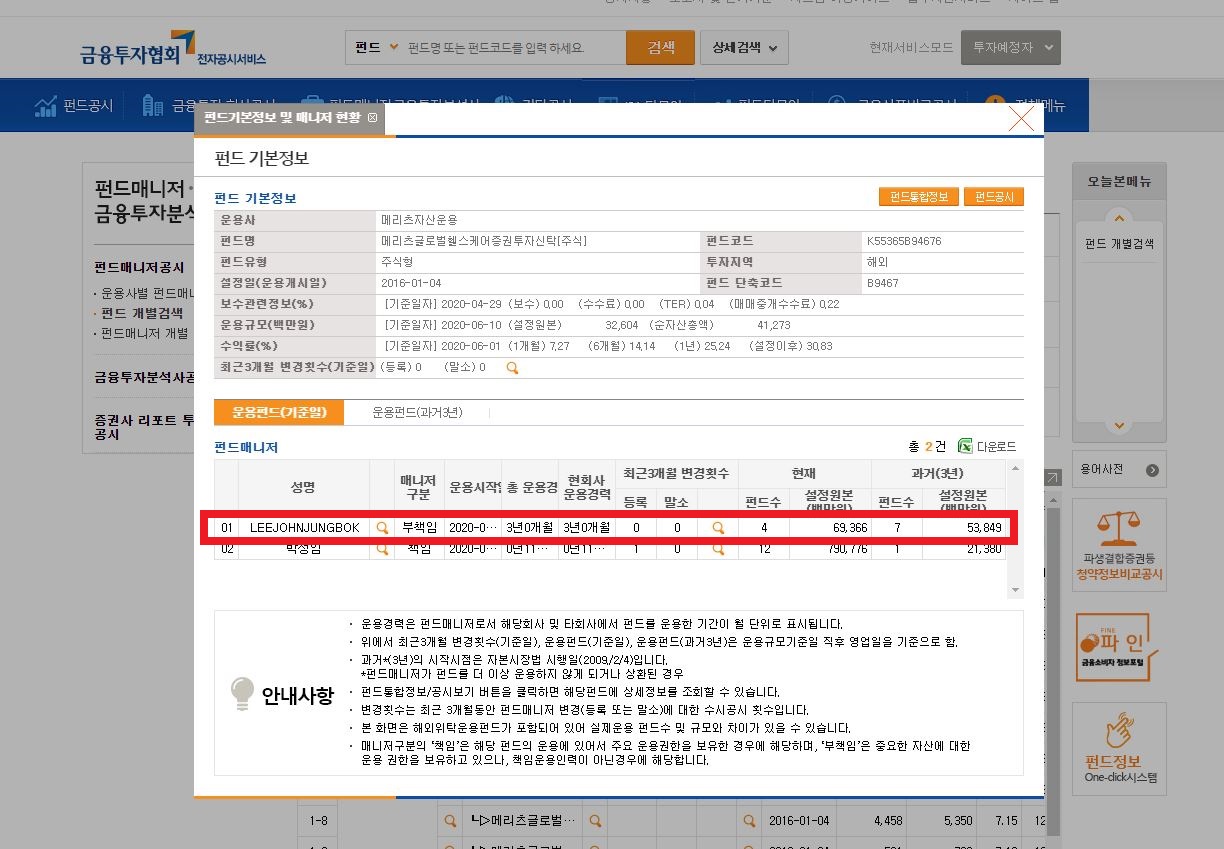Click 다운로드 link text
1224x849 pixels.
(996, 447)
